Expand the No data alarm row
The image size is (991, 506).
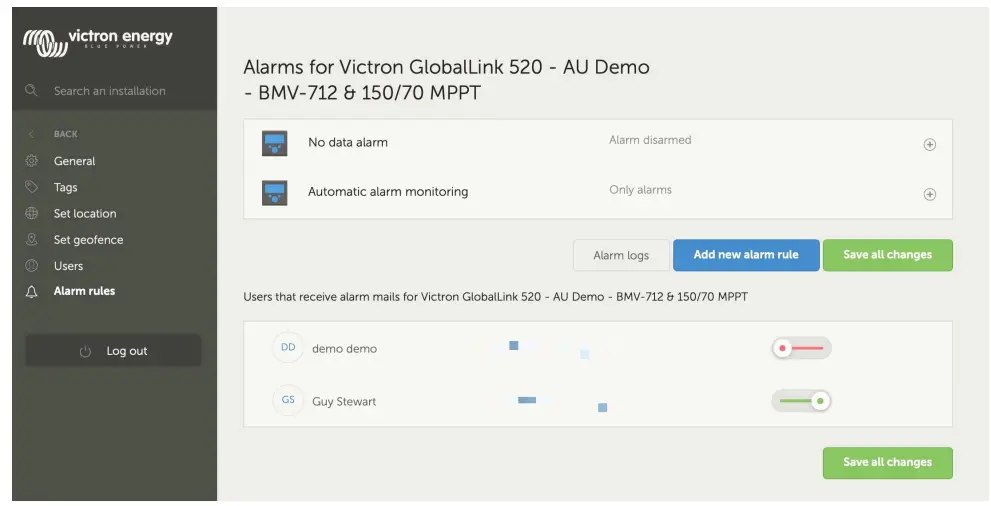[929, 144]
